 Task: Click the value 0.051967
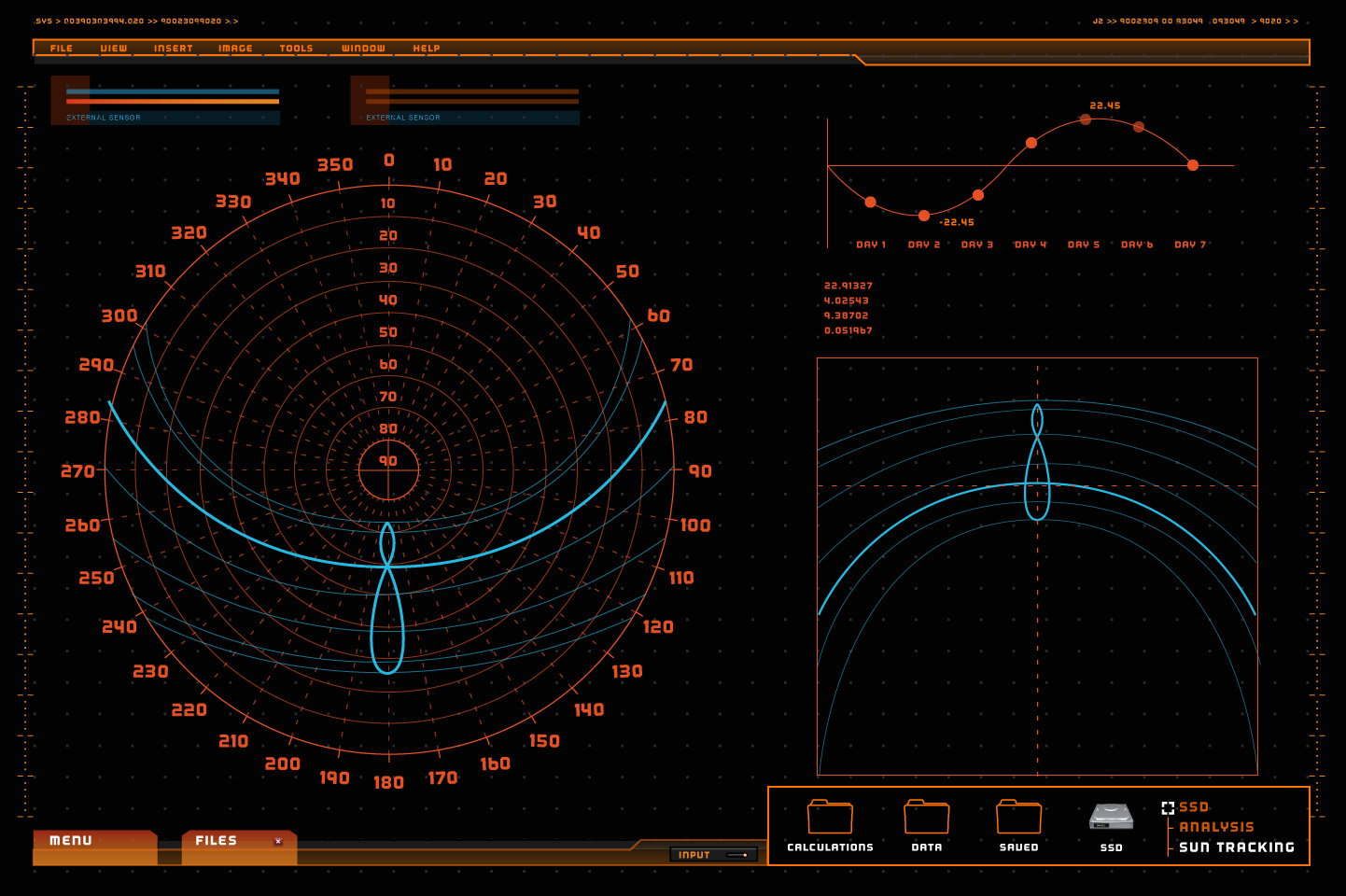pyautogui.click(x=848, y=330)
